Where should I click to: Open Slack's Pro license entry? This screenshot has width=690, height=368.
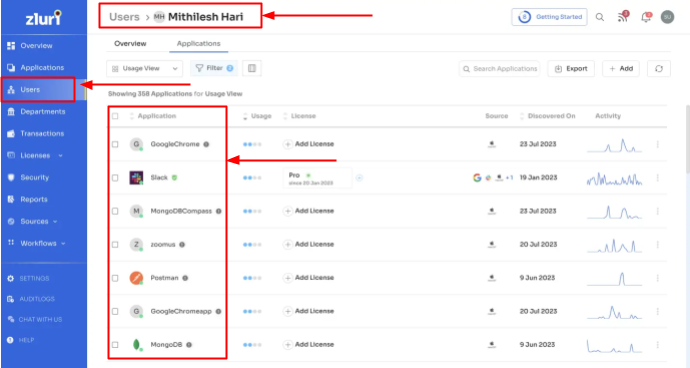(317, 178)
